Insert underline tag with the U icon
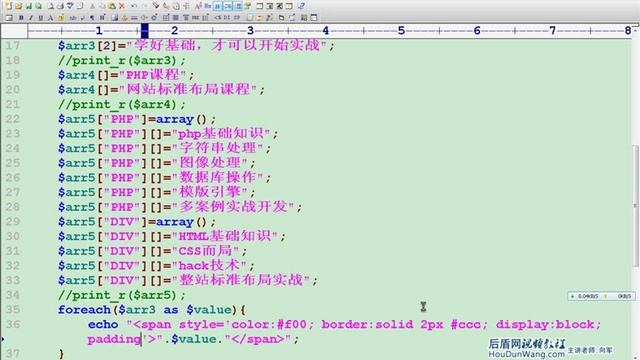 40,18
